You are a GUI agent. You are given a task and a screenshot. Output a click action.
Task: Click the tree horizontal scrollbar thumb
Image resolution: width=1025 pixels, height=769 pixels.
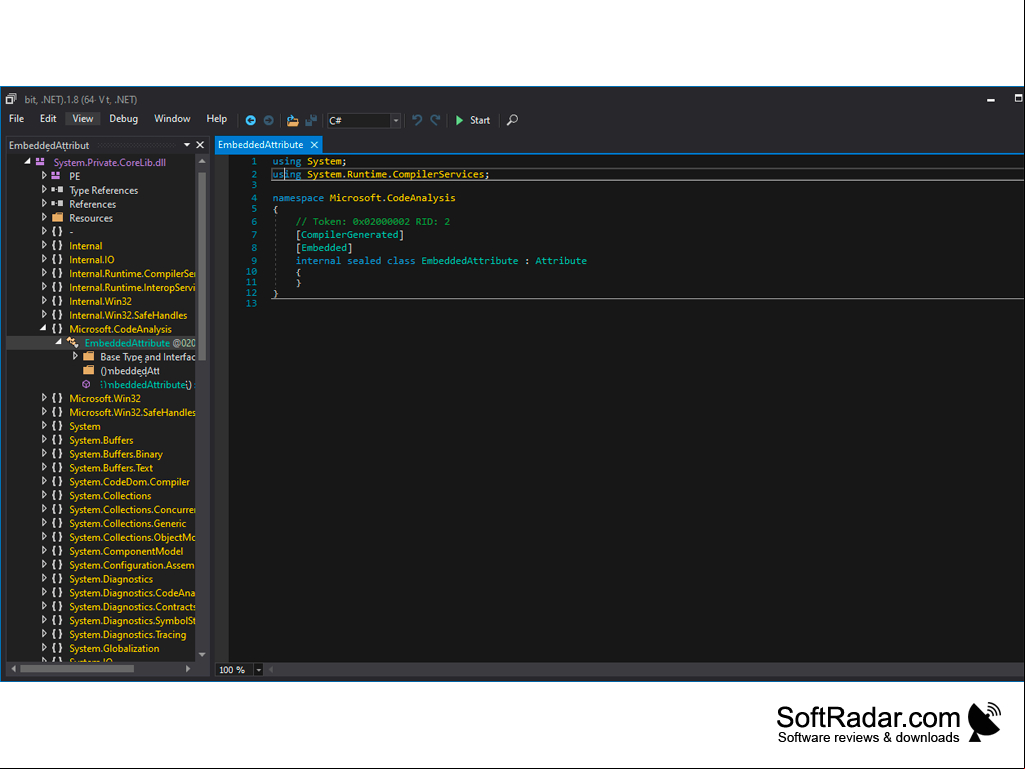click(x=77, y=669)
